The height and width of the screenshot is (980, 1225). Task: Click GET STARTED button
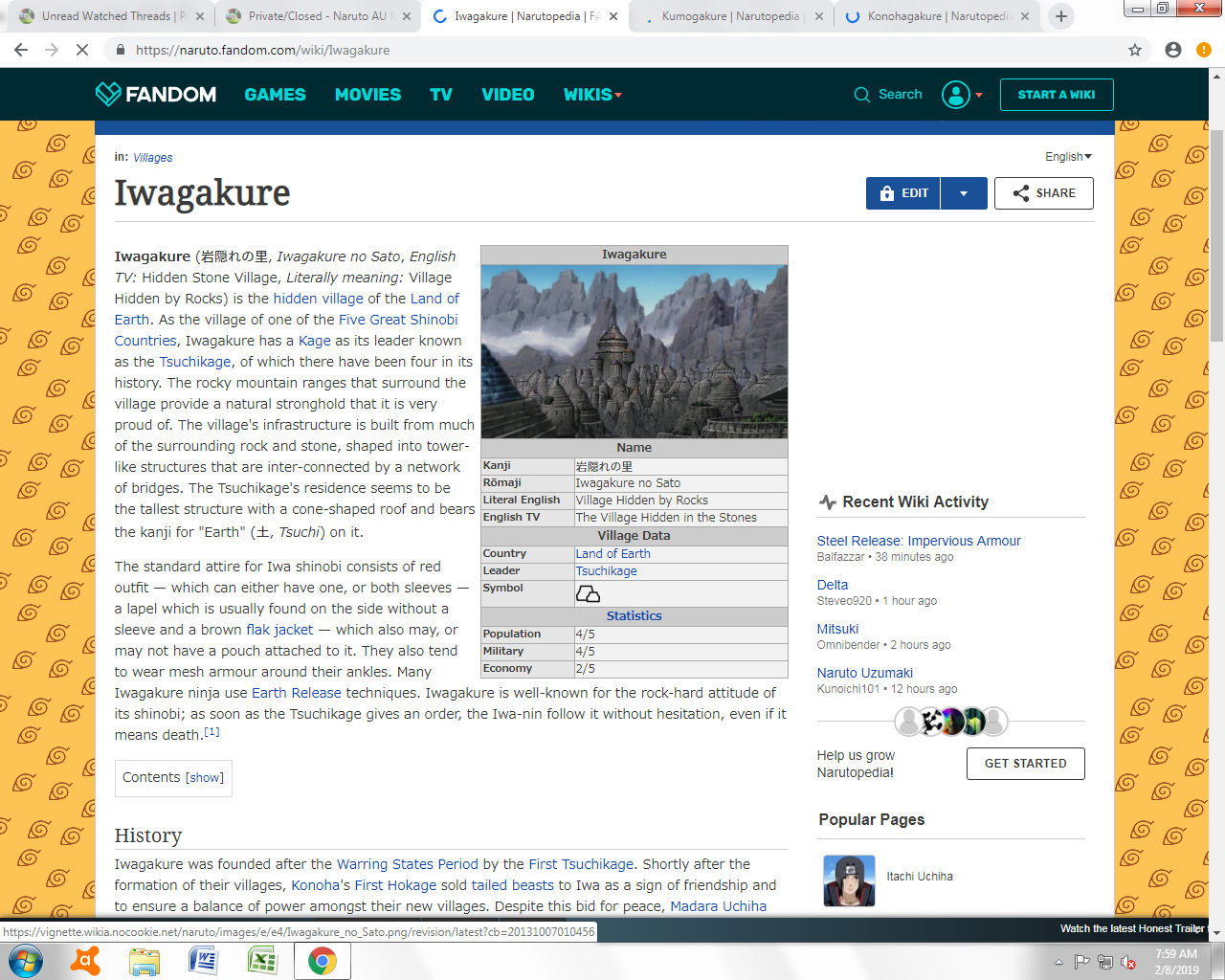tap(1026, 764)
